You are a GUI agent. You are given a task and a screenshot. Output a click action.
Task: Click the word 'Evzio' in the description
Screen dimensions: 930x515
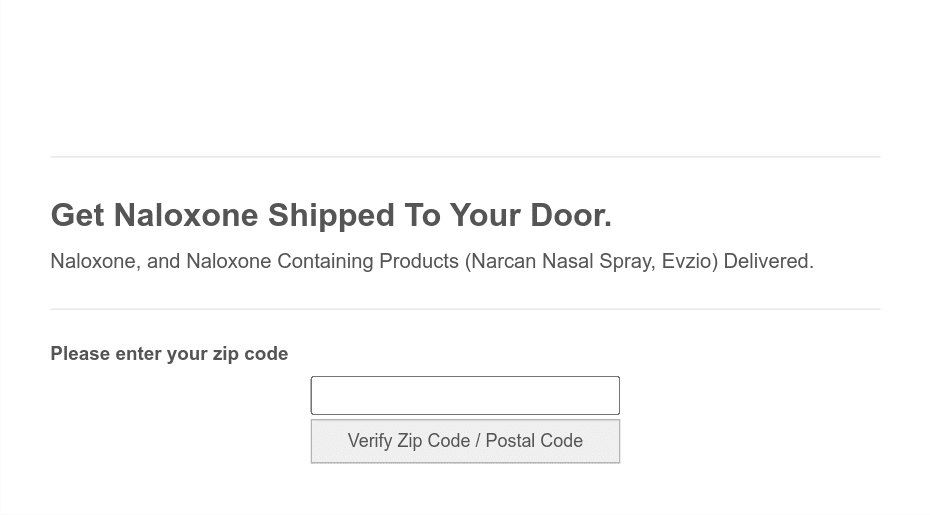click(687, 262)
